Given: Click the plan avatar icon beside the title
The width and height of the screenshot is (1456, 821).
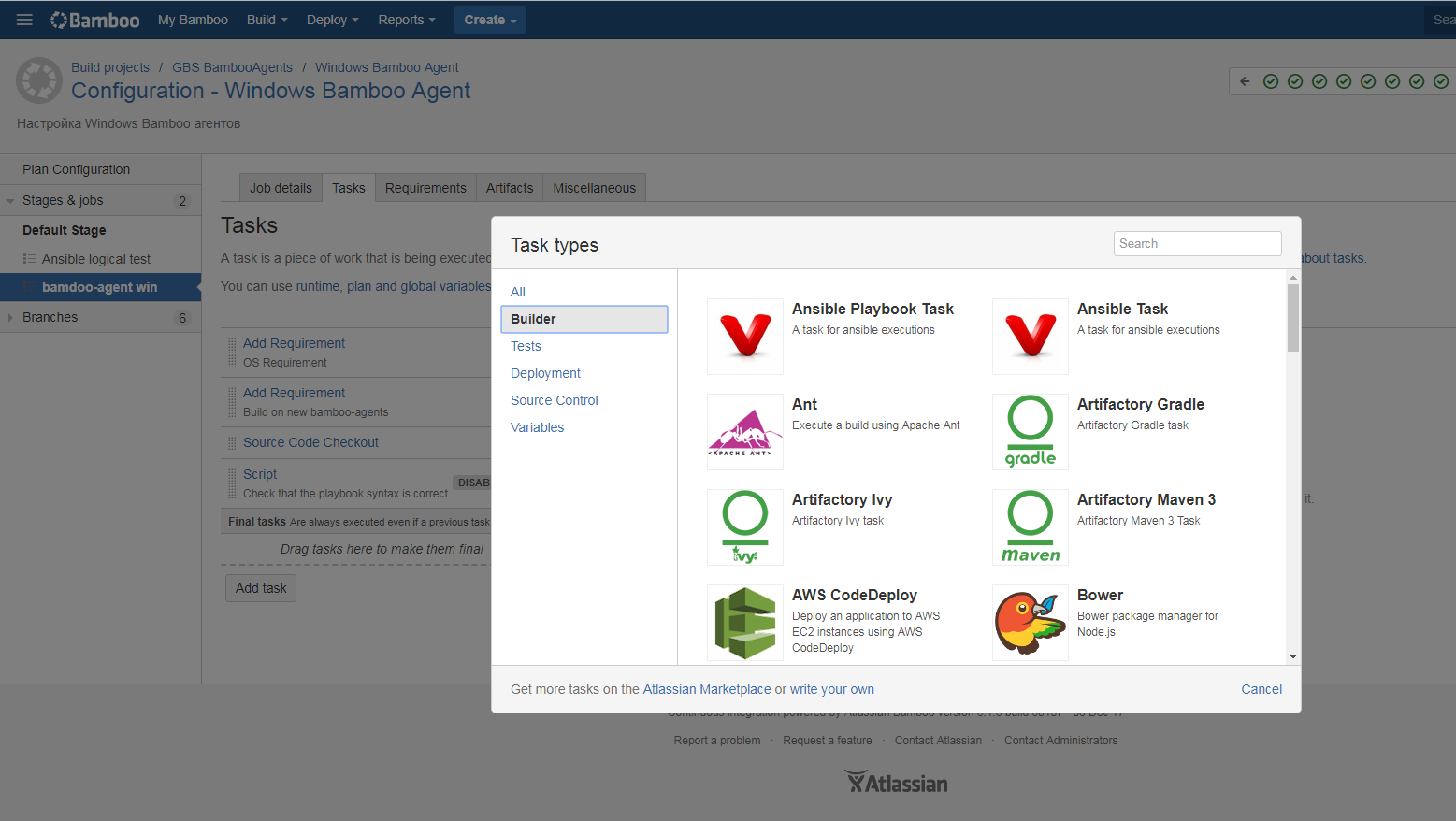Looking at the screenshot, I should (39, 80).
